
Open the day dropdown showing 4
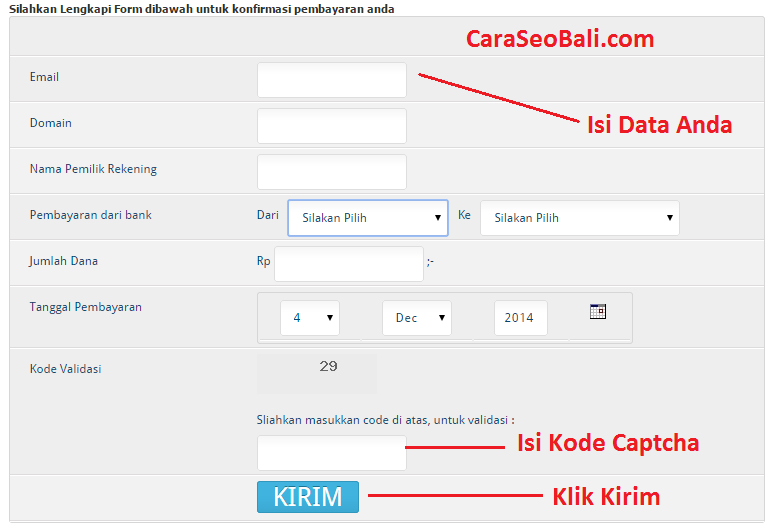point(309,318)
